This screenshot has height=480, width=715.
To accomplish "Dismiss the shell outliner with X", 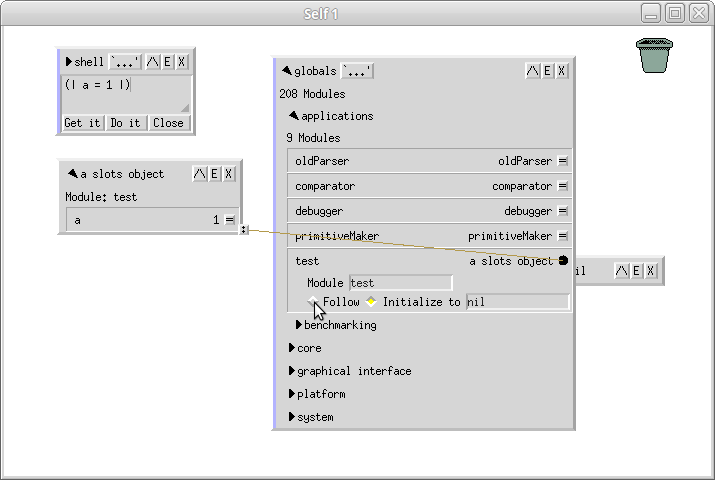I will coord(181,62).
